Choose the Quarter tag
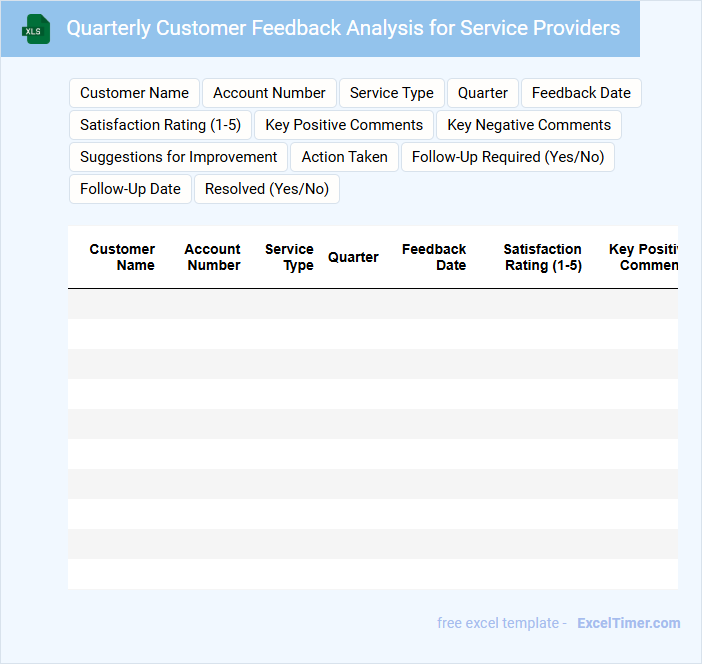 click(x=482, y=93)
